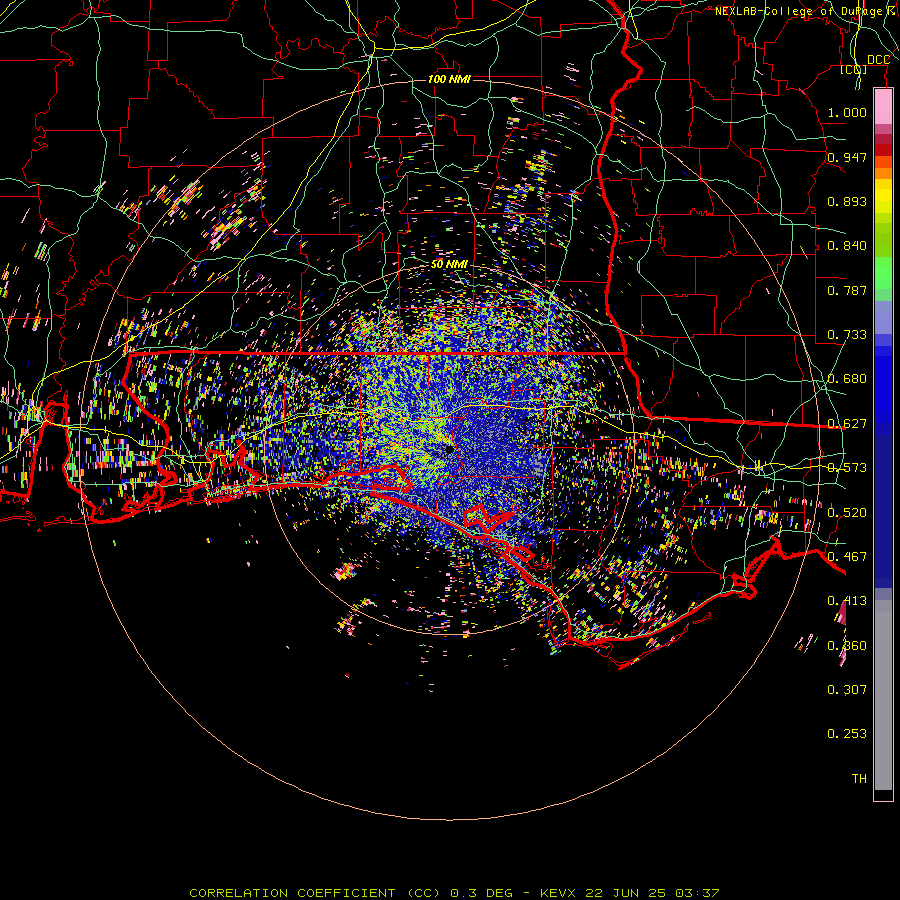900x900 pixels.
Task: Click the 0.893 color scale value
Action: tap(847, 201)
